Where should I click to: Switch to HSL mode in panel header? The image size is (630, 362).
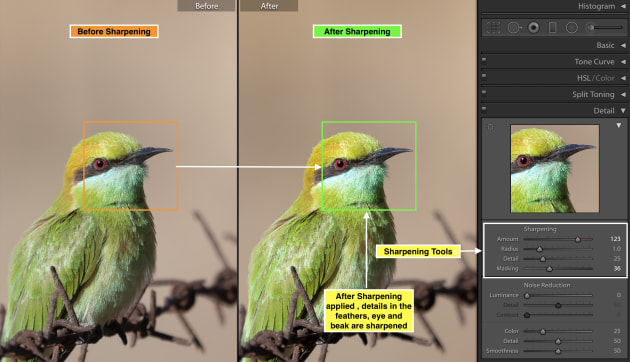(584, 78)
